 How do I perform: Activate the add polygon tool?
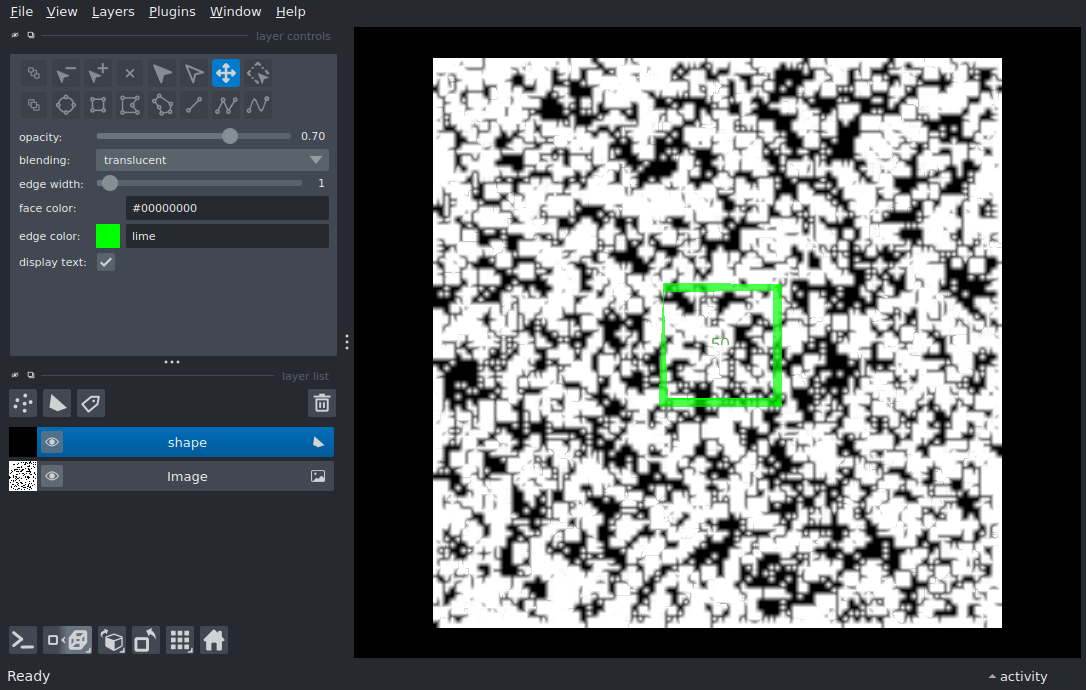[130, 105]
